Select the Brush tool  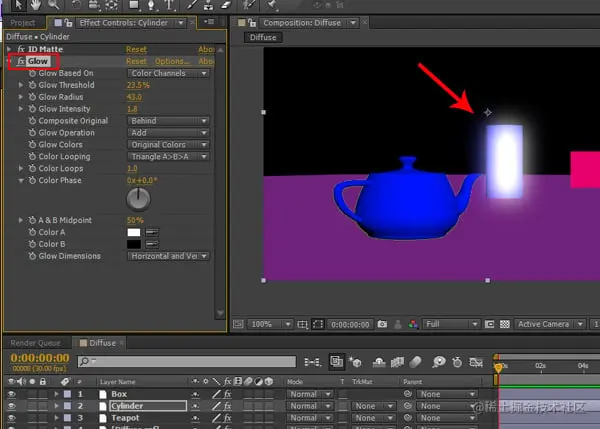coord(192,5)
